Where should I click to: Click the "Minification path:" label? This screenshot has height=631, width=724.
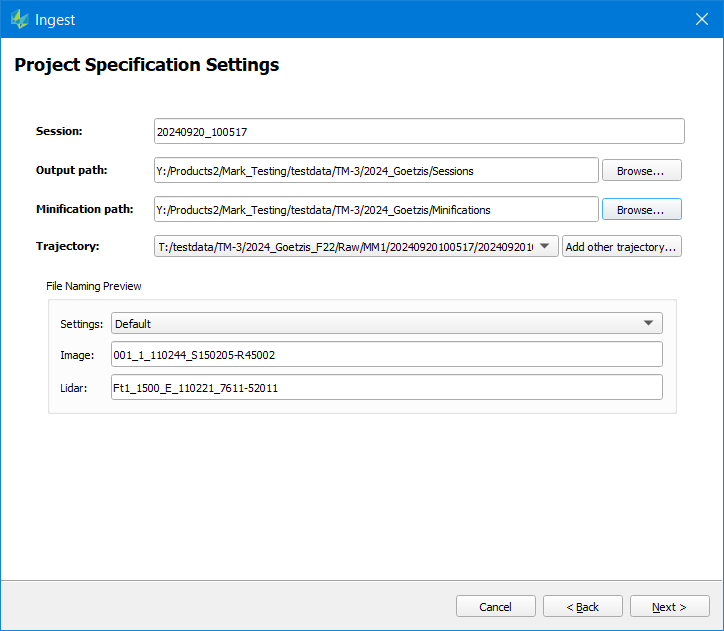tap(84, 209)
